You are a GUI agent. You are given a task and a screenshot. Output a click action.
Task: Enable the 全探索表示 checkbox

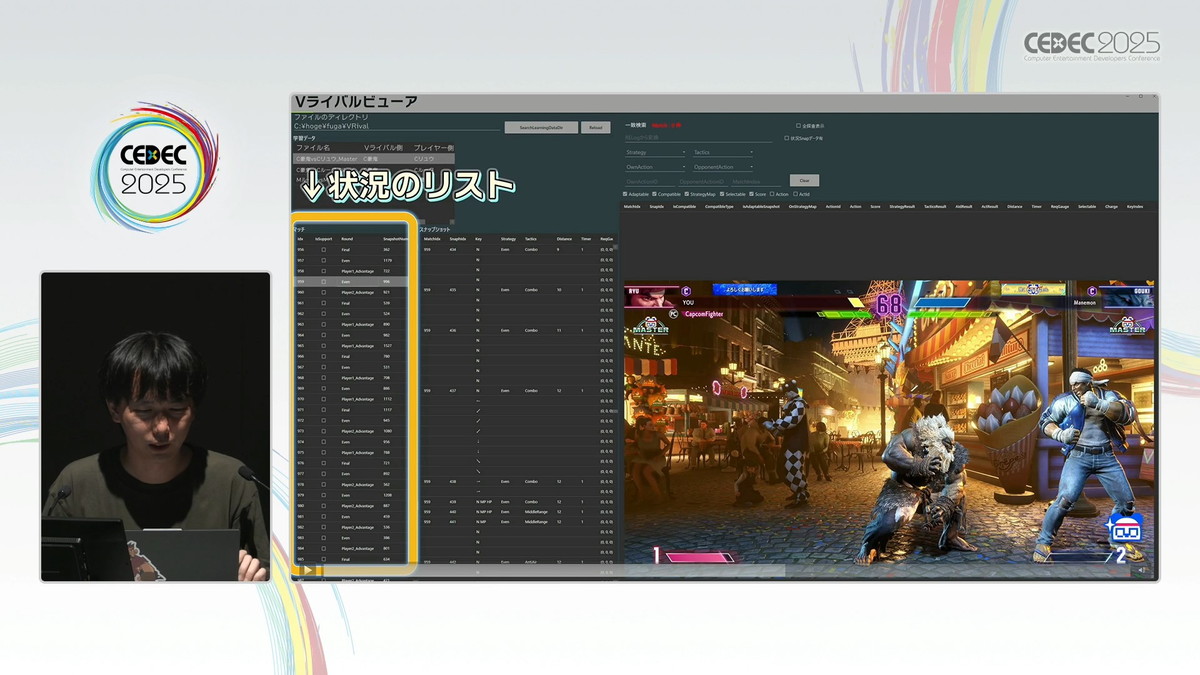pos(799,125)
